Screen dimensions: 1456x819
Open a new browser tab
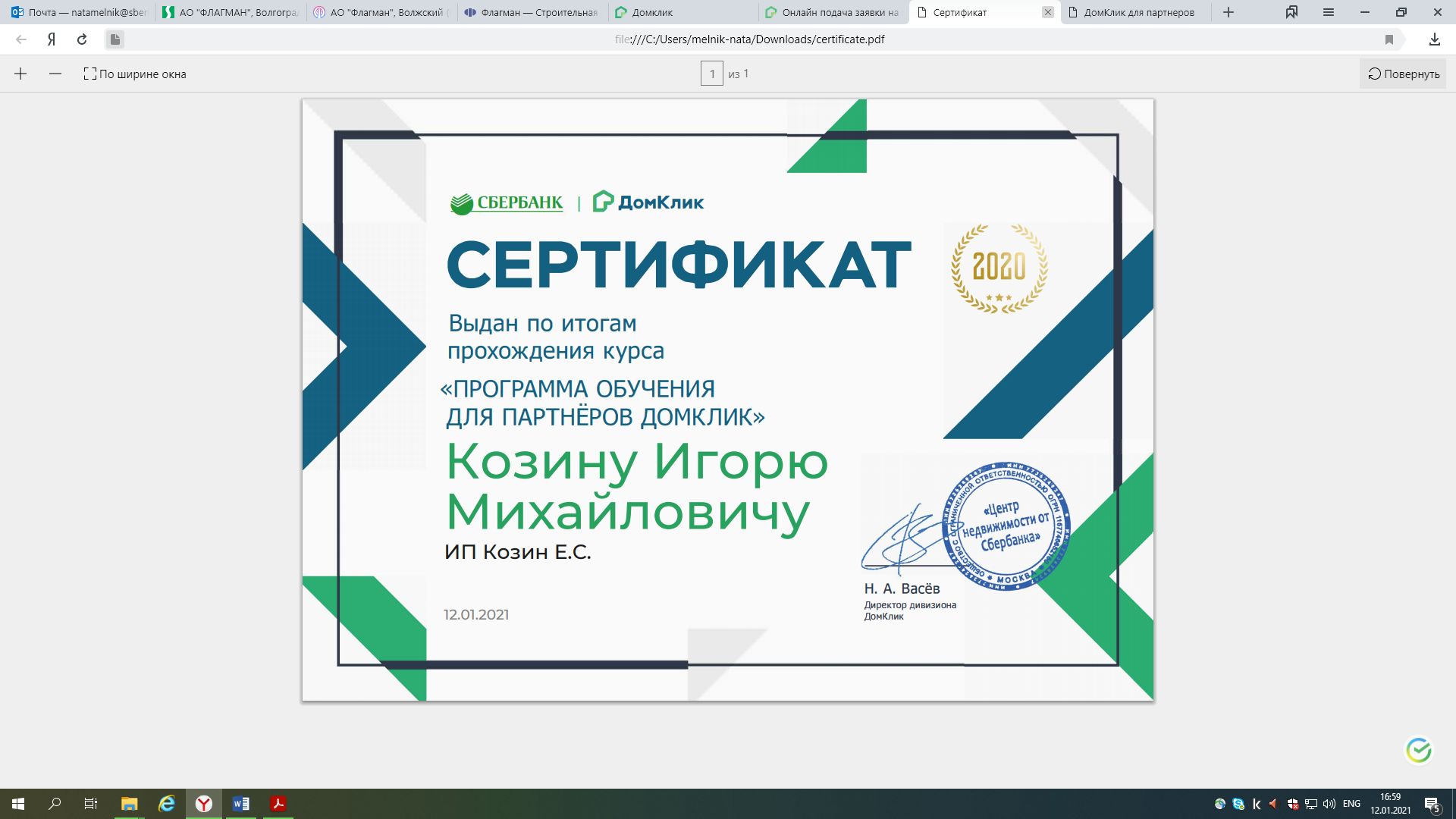pos(1228,12)
